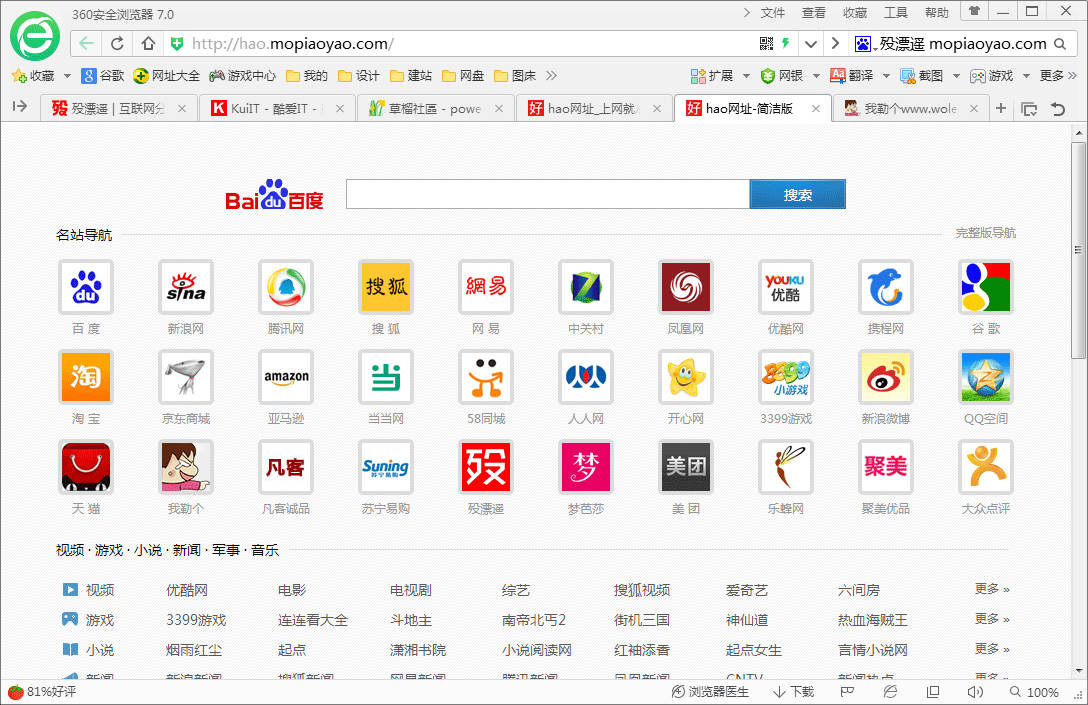The height and width of the screenshot is (705, 1088).
Task: Expand the 扩展 extensions dropdown arrow
Action: [746, 76]
